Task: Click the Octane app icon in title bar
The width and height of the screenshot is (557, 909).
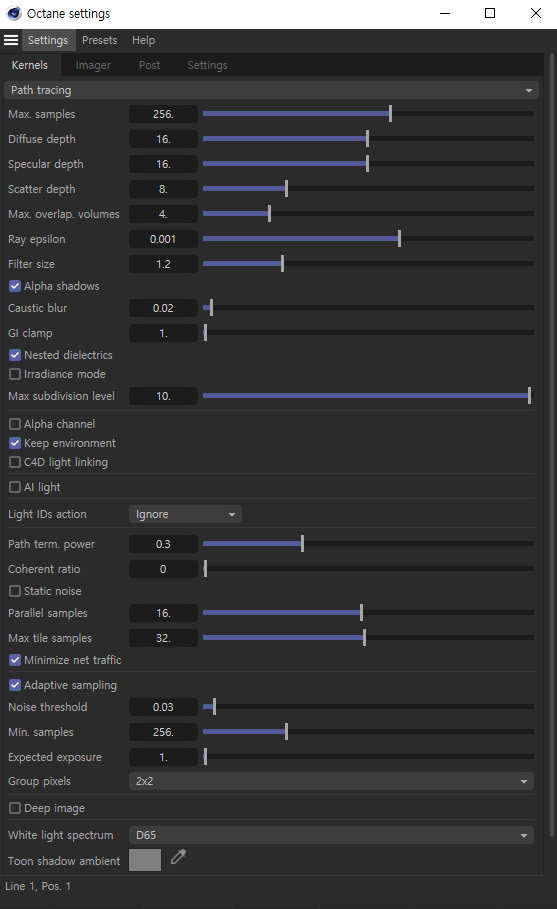Action: (14, 13)
